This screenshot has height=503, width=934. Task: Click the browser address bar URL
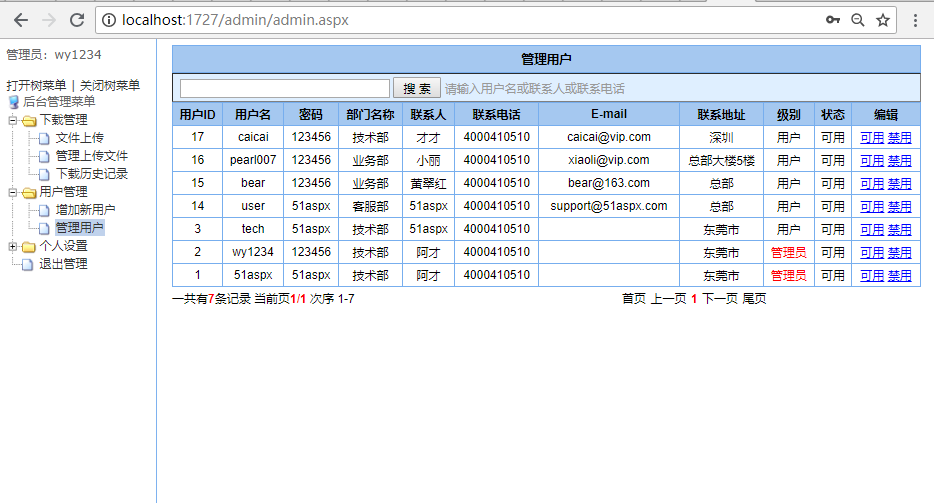[235, 20]
